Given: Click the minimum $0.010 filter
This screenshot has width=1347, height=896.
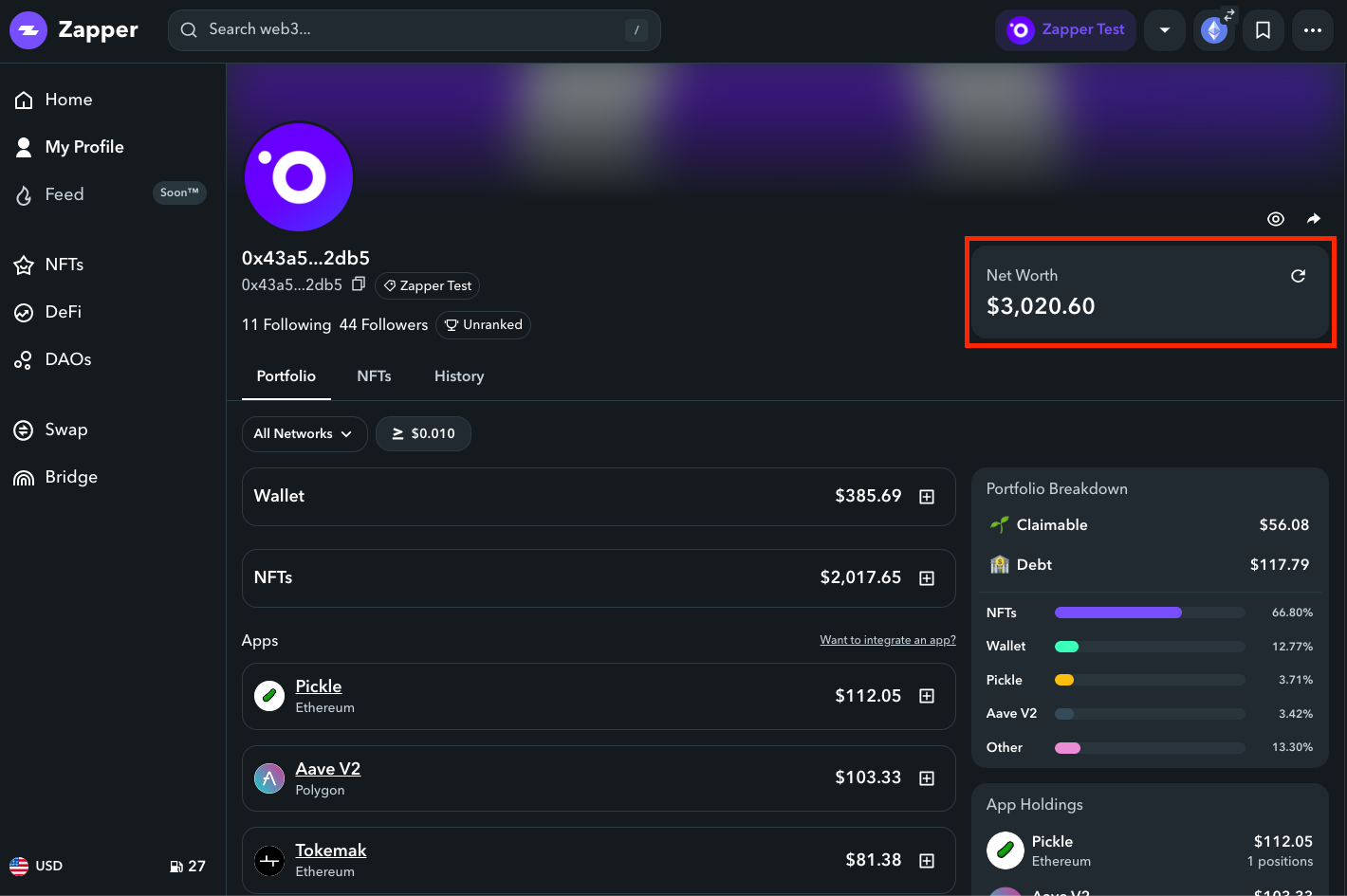Looking at the screenshot, I should (x=423, y=433).
